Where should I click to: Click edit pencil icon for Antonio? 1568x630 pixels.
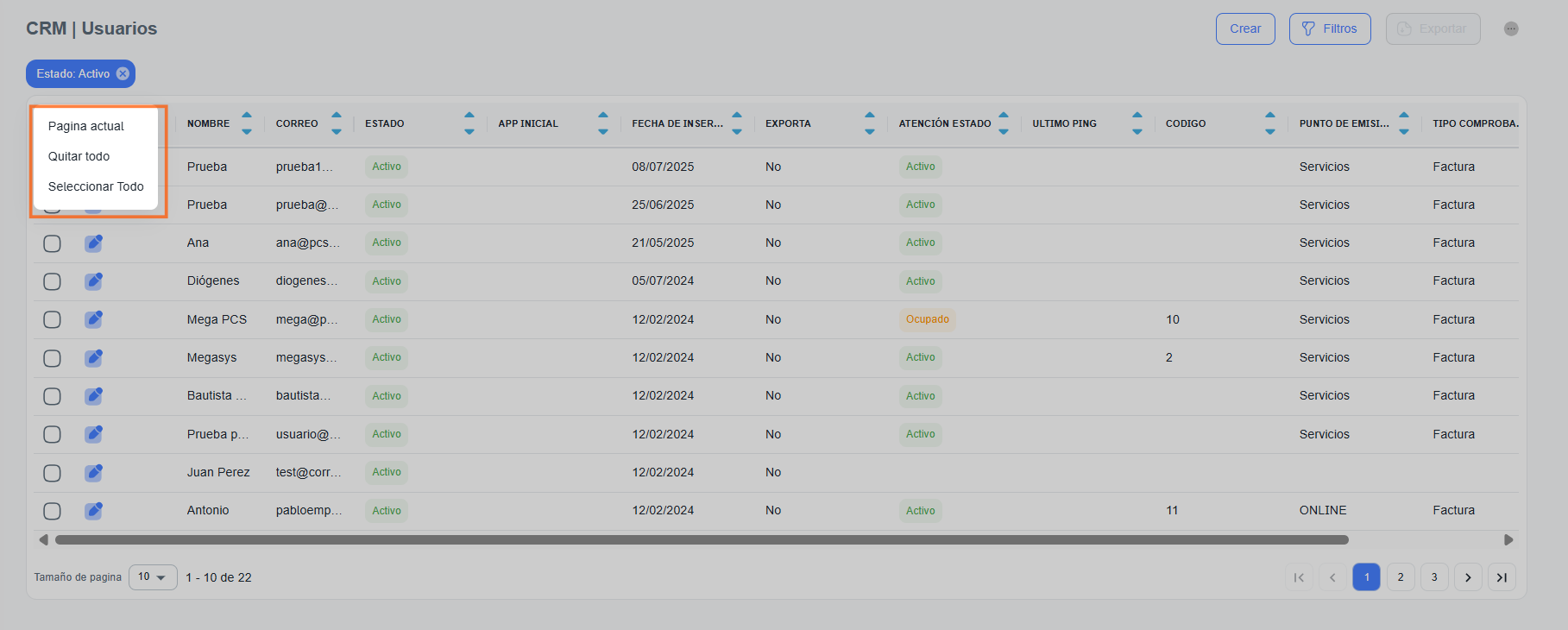(93, 511)
